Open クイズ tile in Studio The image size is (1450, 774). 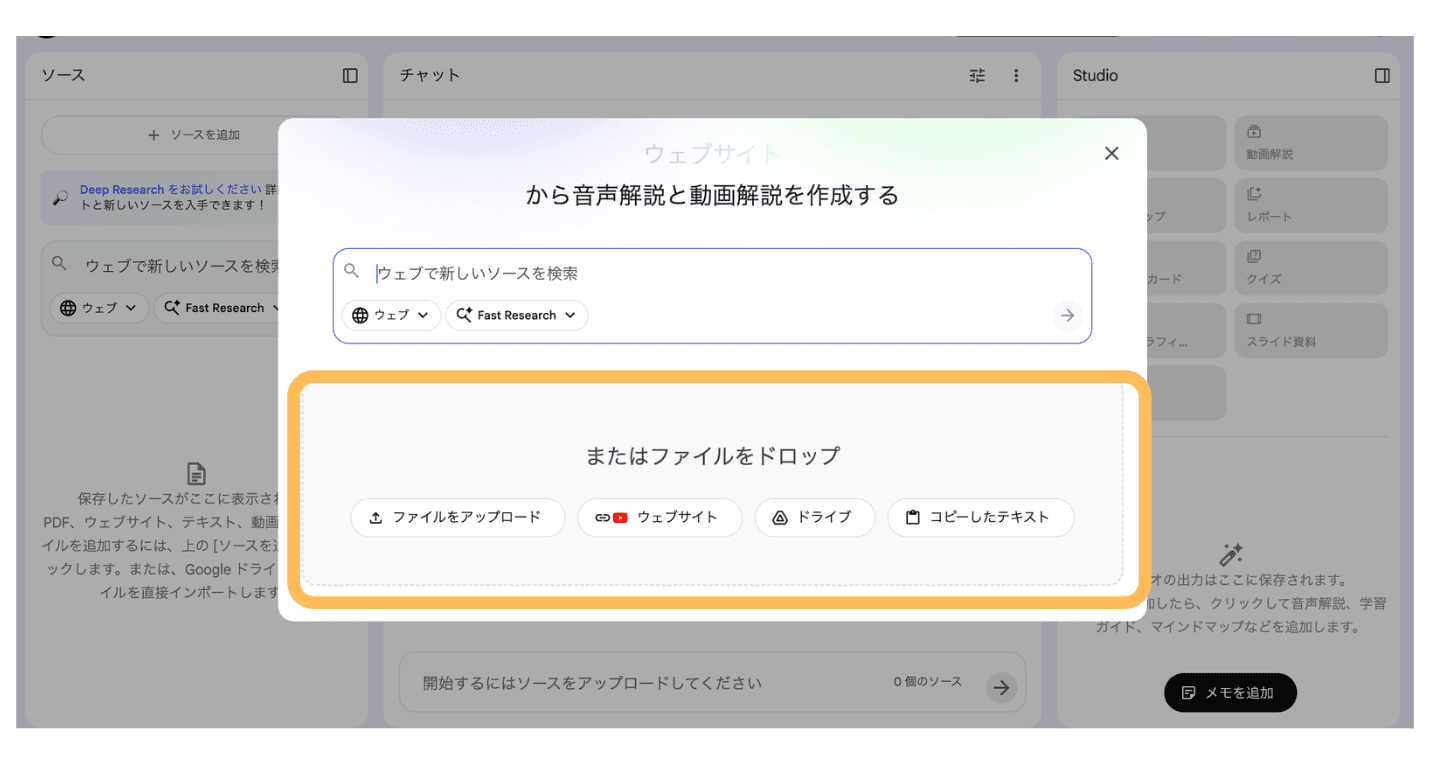(x=1310, y=268)
